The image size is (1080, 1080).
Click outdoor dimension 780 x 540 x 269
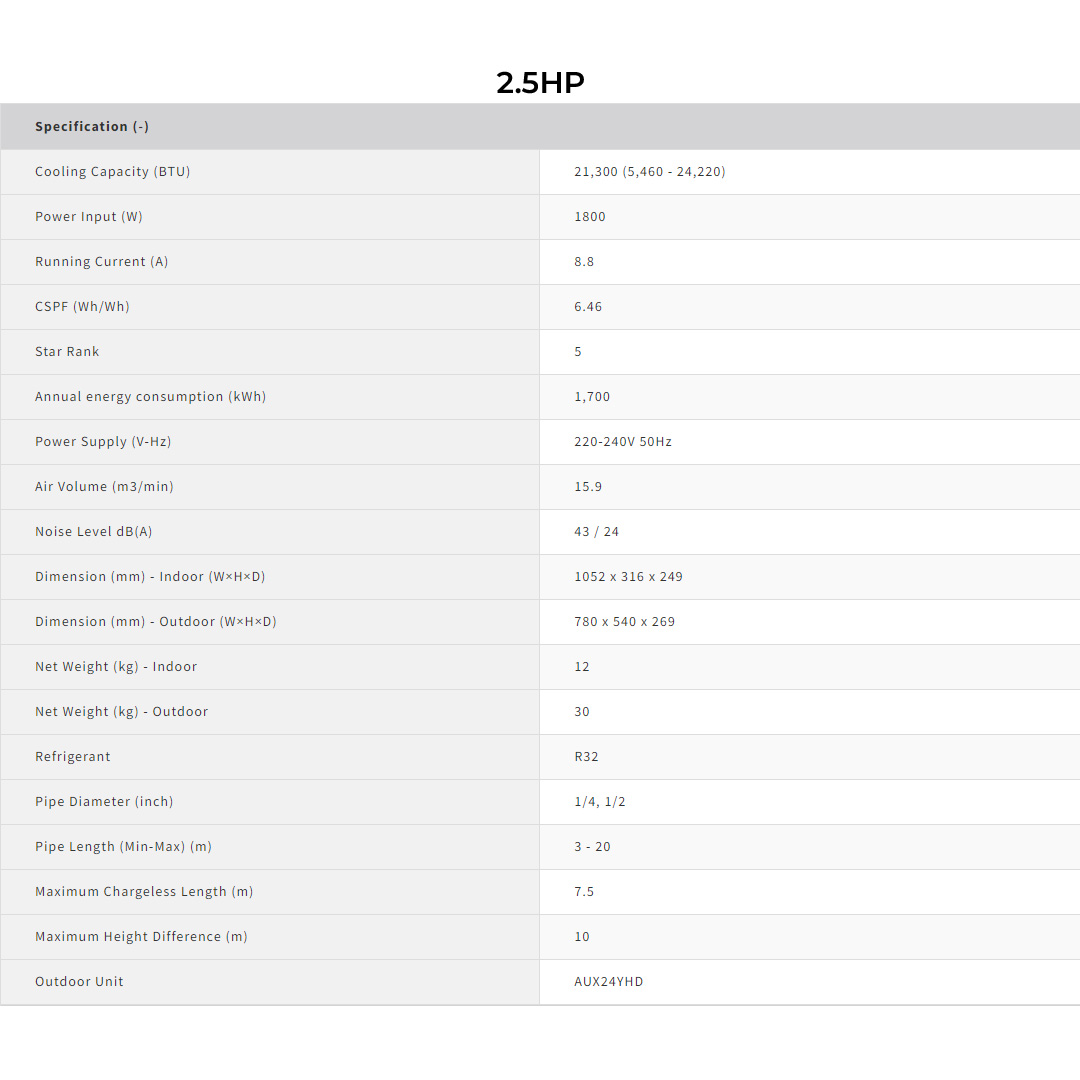tap(624, 622)
